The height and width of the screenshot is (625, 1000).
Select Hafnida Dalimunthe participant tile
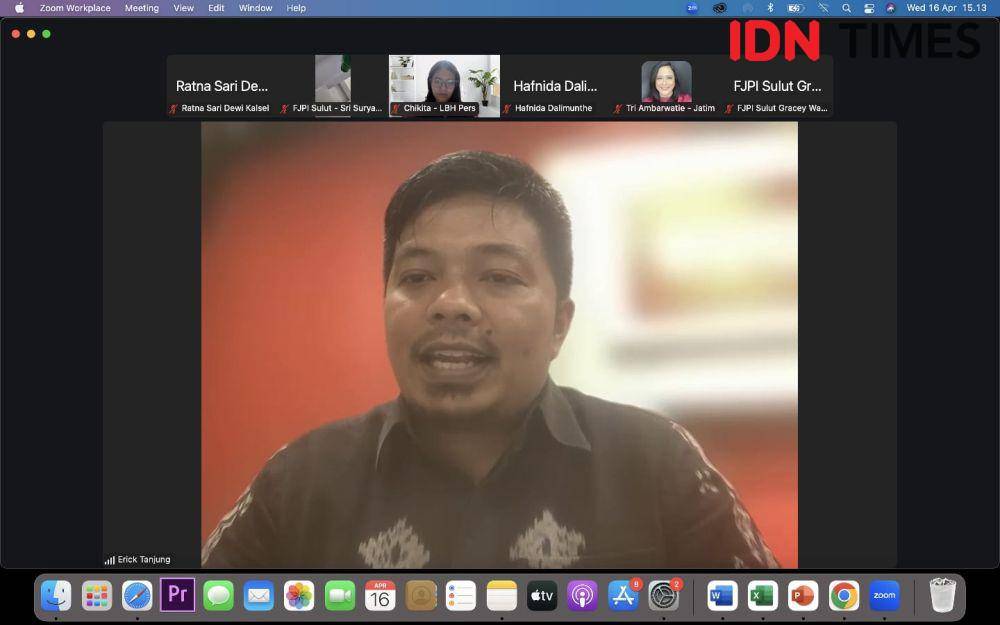(x=555, y=86)
